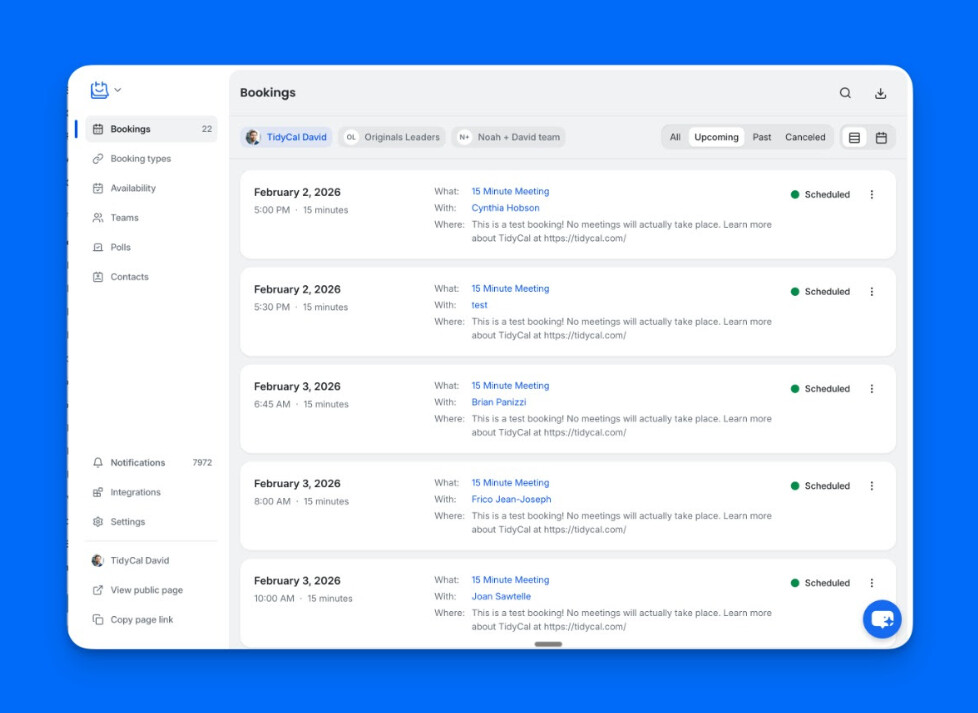Click Scheduled status on 8:00 AM booking

[x=820, y=486]
